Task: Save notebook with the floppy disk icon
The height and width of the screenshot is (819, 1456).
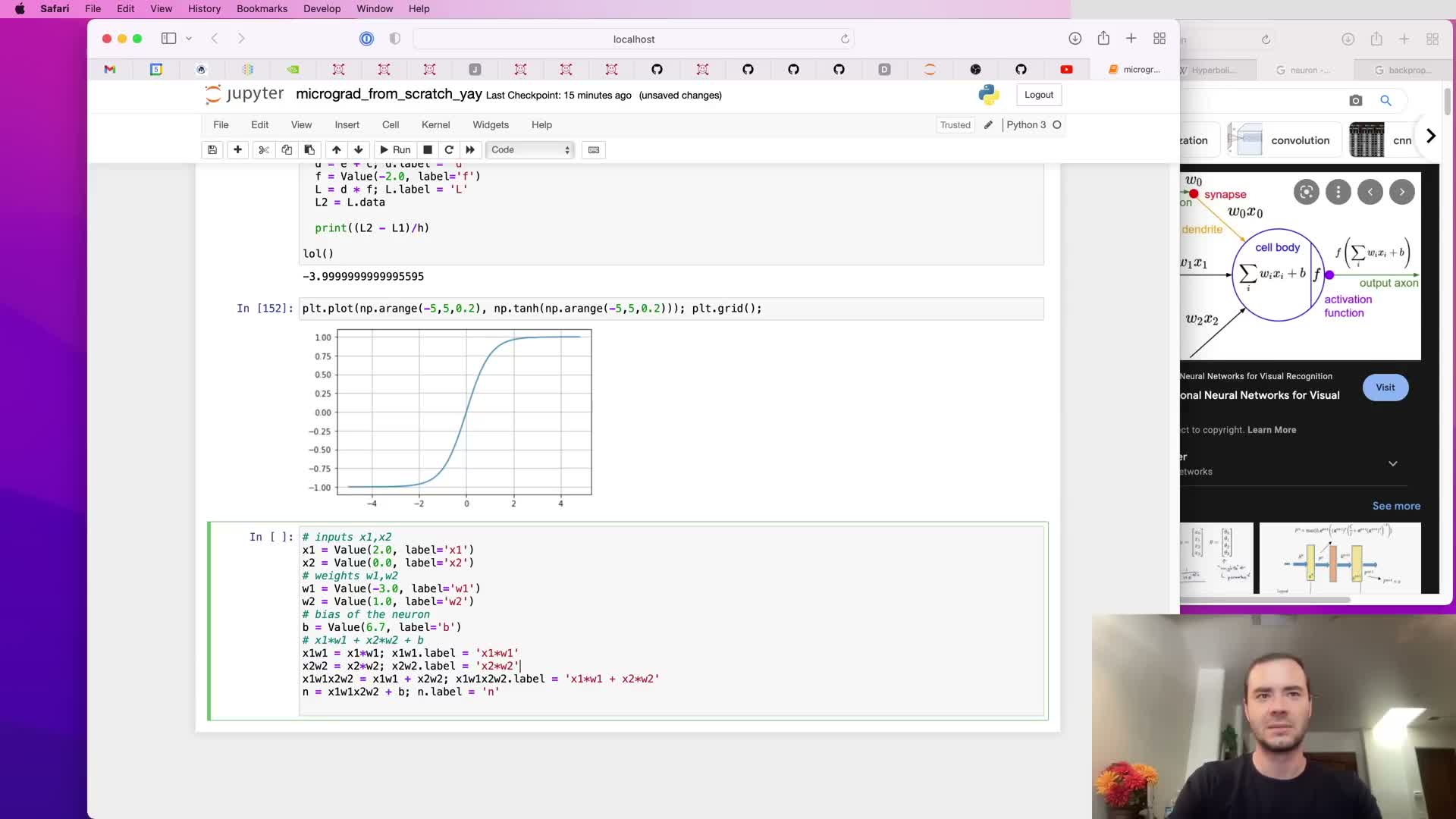Action: [x=212, y=150]
